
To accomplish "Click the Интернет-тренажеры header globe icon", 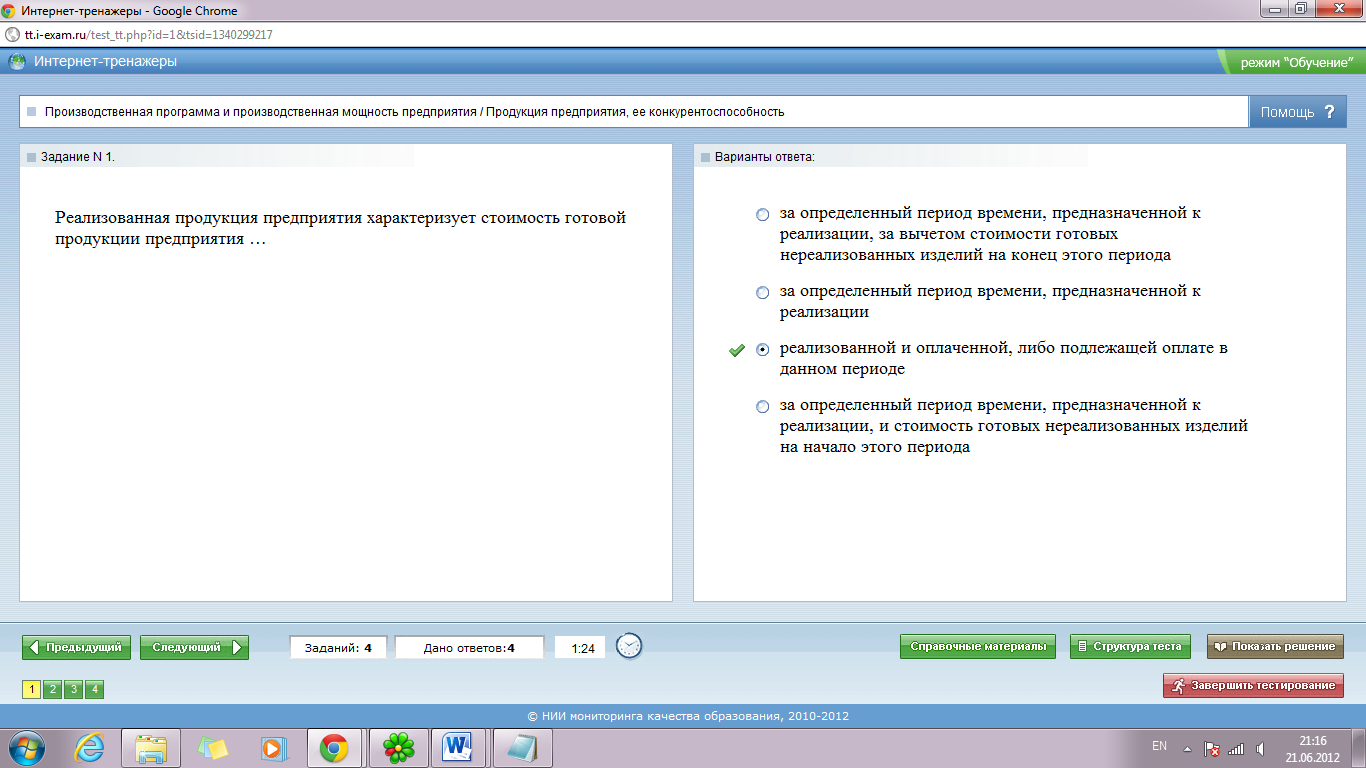I will 17,62.
